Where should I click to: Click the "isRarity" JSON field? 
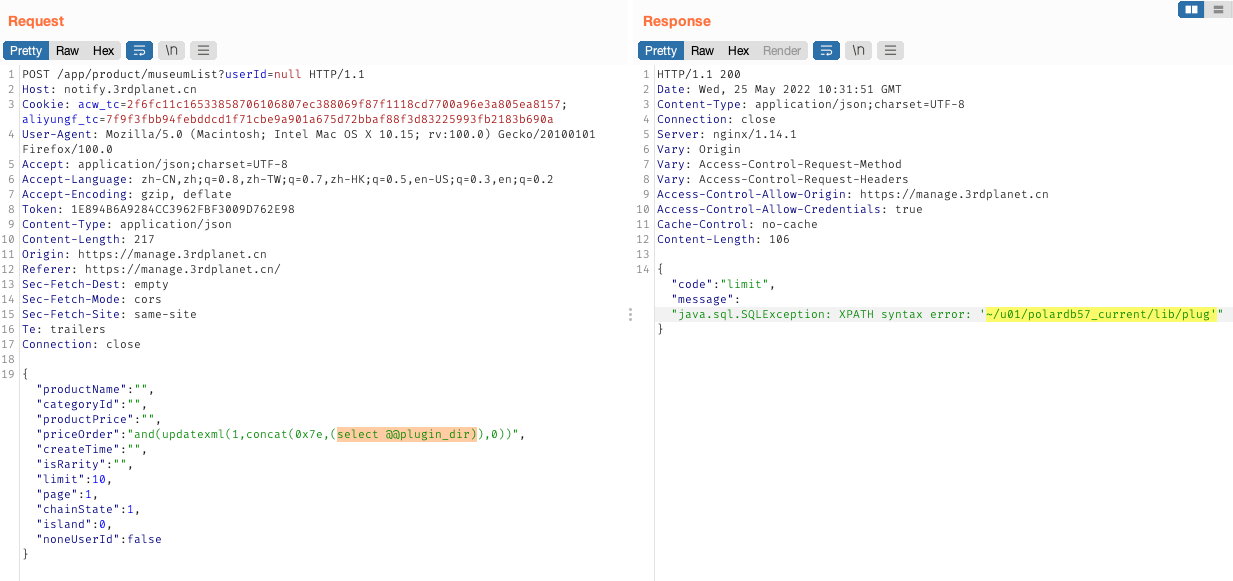pyautogui.click(x=85, y=465)
